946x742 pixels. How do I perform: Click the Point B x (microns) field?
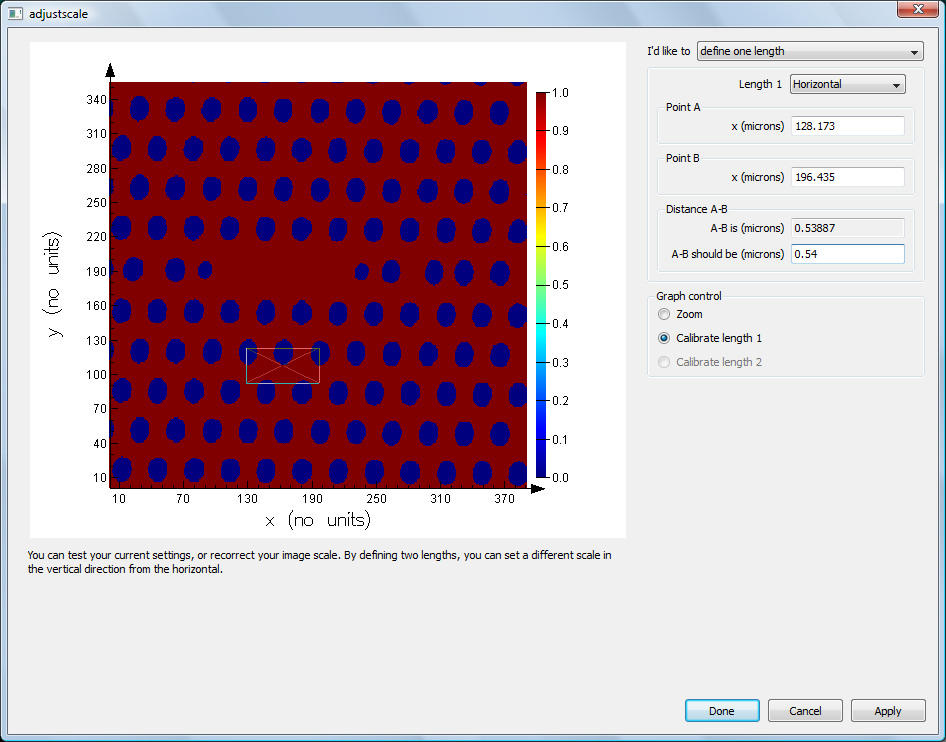847,177
